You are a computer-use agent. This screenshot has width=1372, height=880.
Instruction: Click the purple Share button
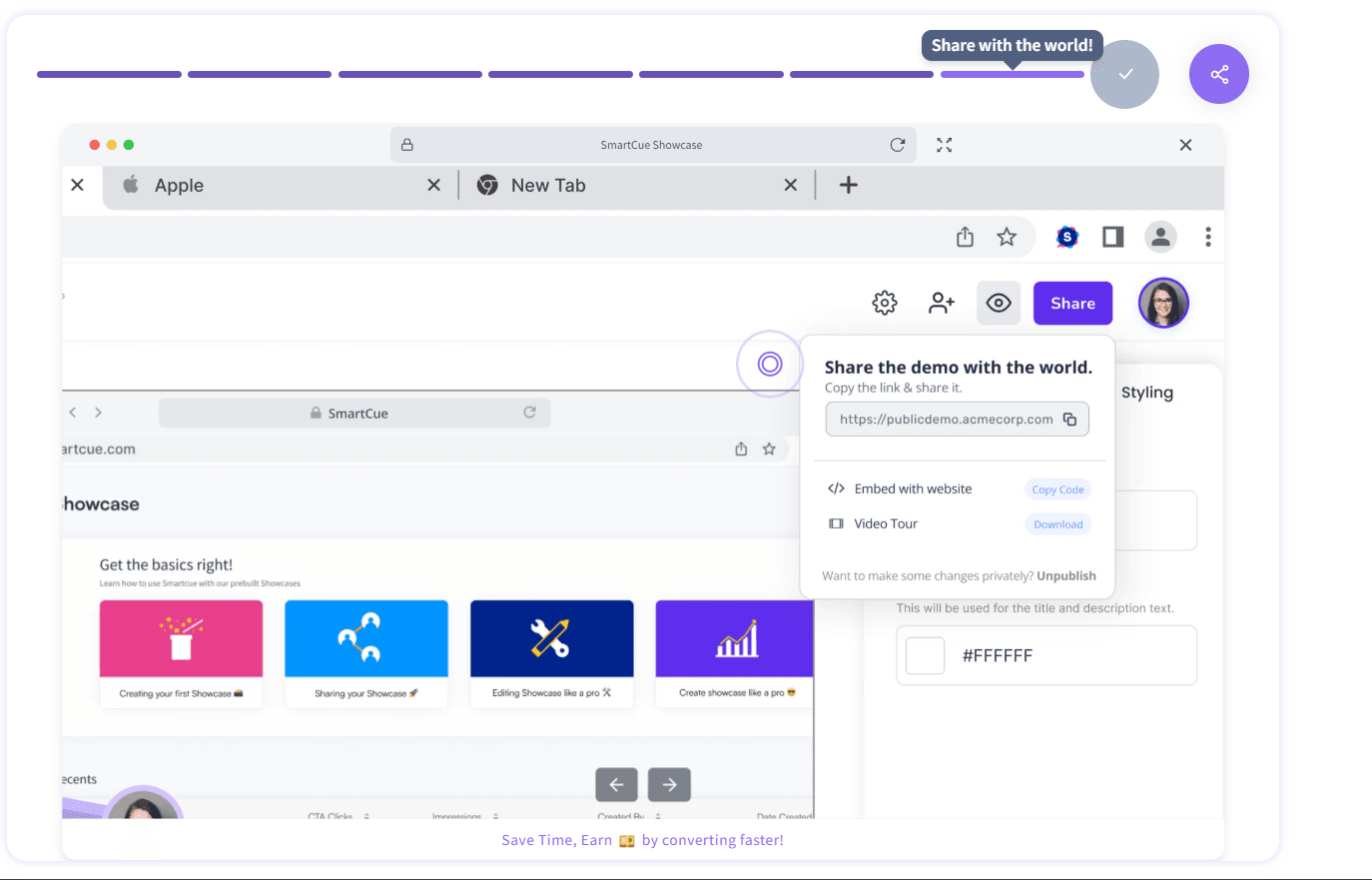click(1072, 303)
